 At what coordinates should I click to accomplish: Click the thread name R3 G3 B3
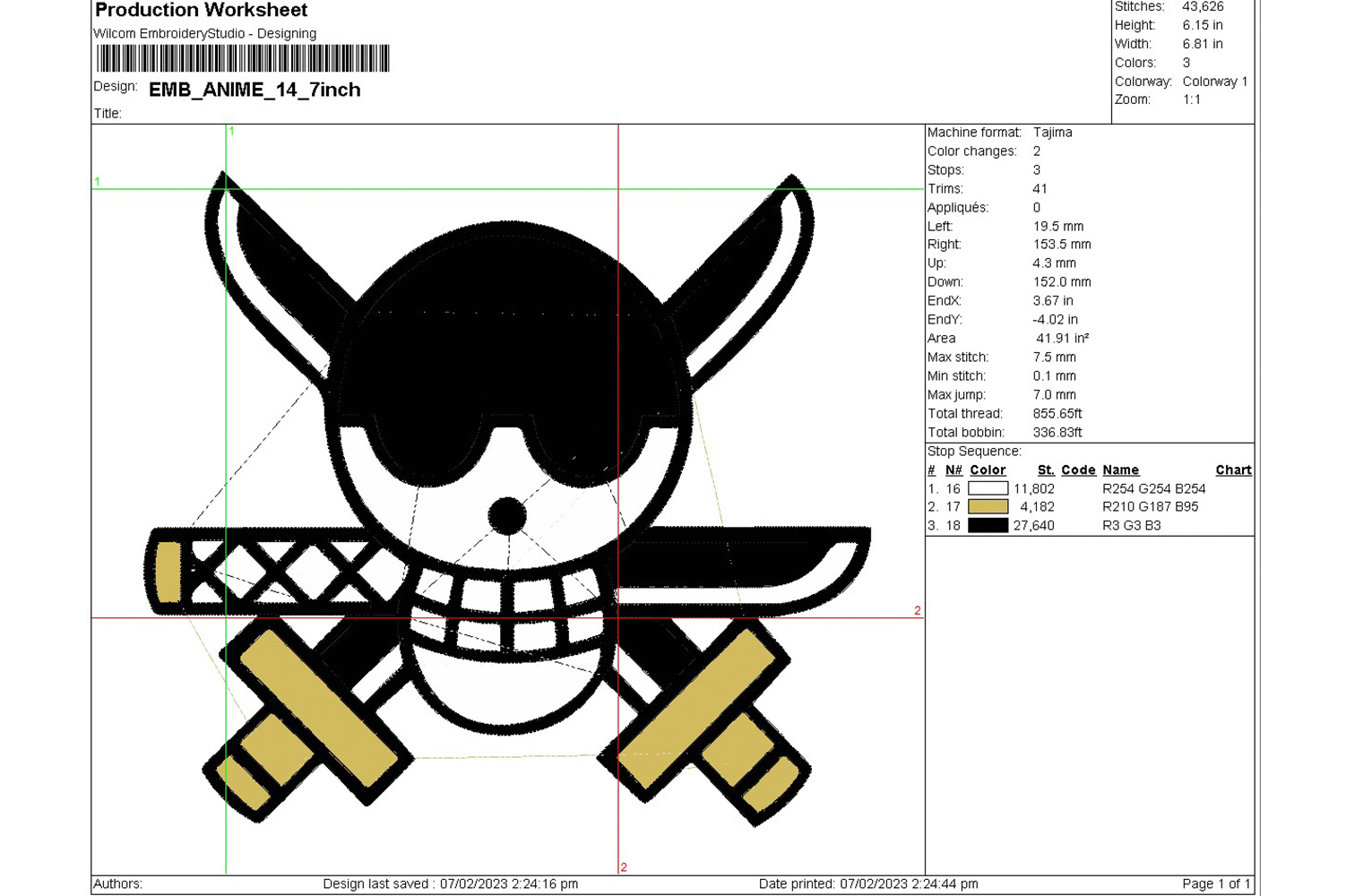pos(1132,525)
